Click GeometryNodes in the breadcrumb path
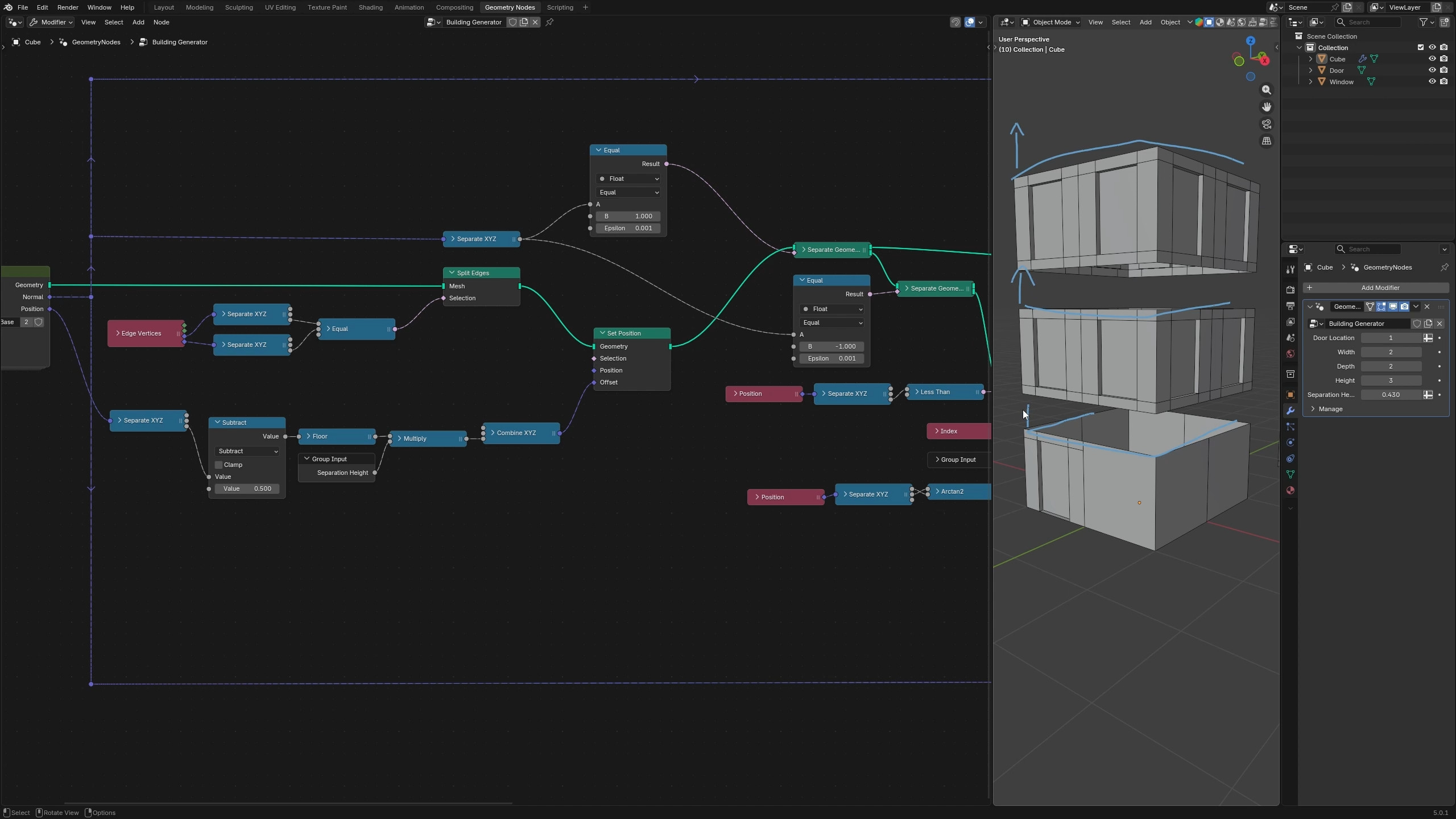 (96, 42)
